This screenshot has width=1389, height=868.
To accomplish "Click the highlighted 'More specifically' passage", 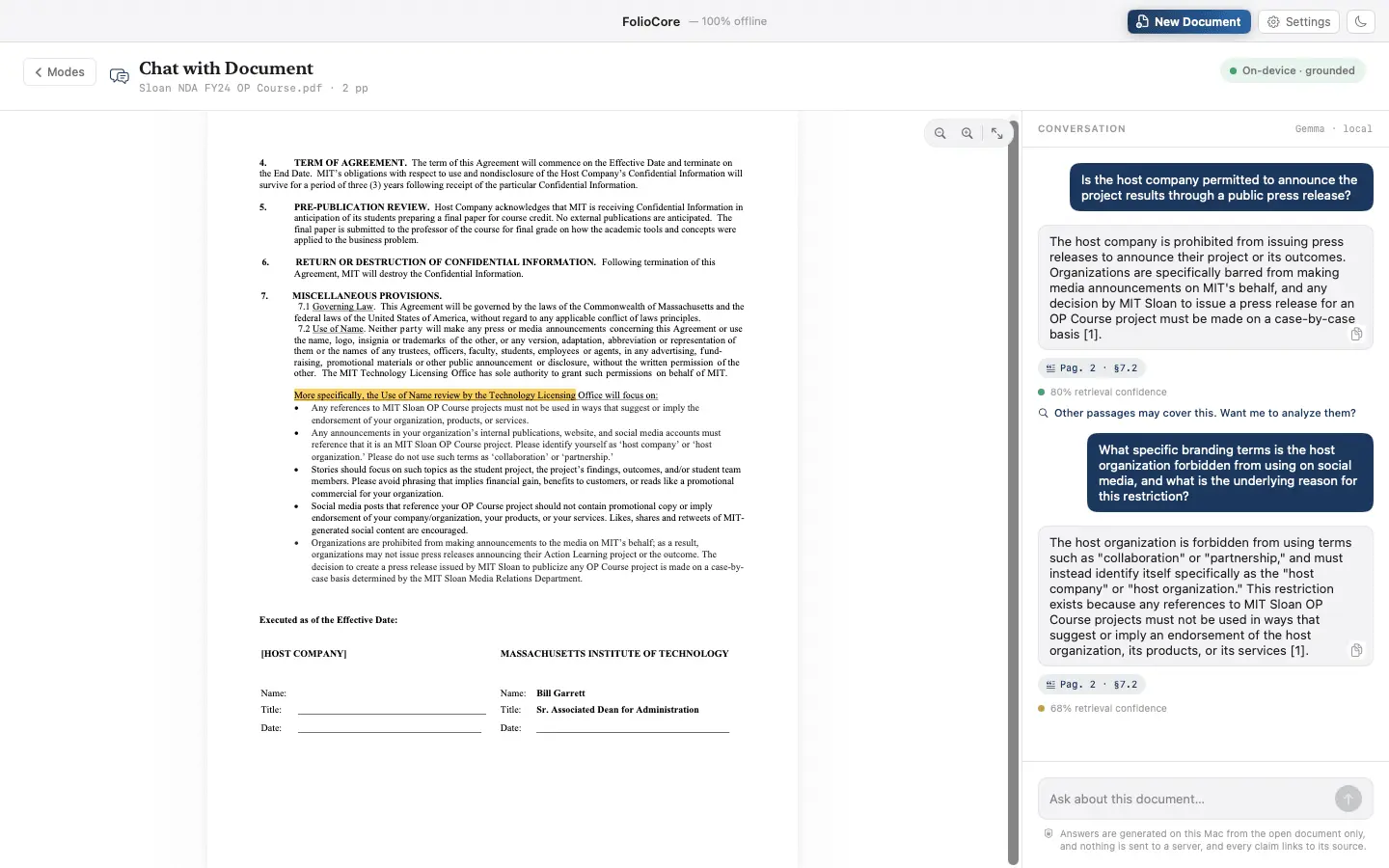I will tap(435, 395).
